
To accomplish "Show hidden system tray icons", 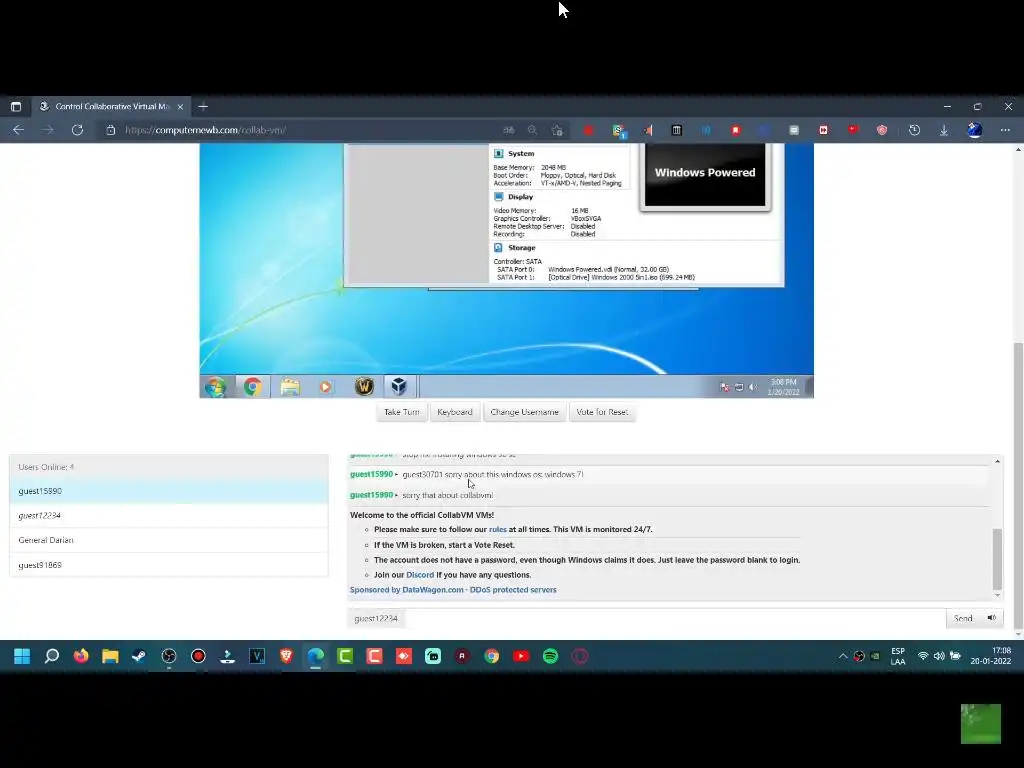I will point(842,656).
